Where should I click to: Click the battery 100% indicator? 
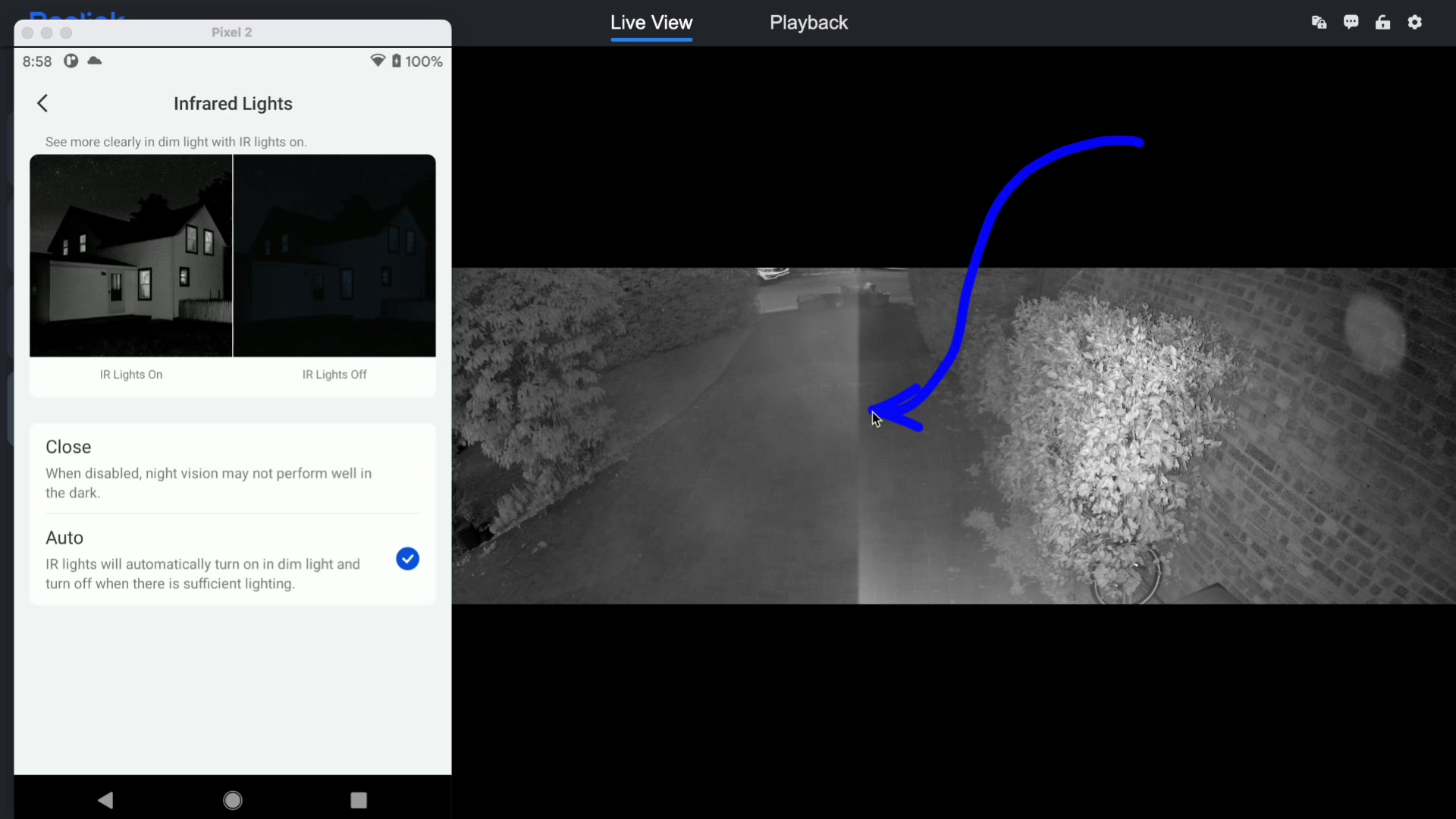click(x=417, y=61)
